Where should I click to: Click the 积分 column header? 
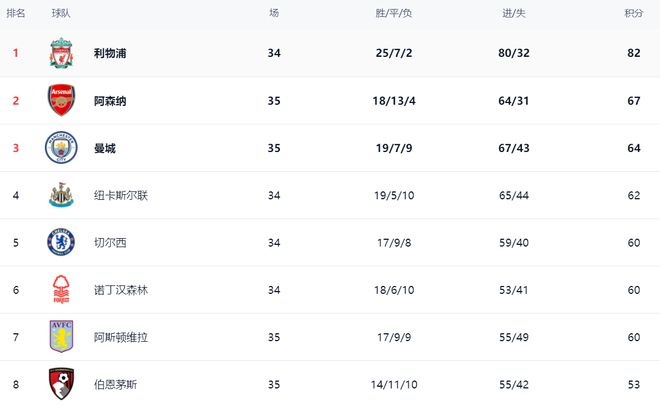click(x=633, y=14)
